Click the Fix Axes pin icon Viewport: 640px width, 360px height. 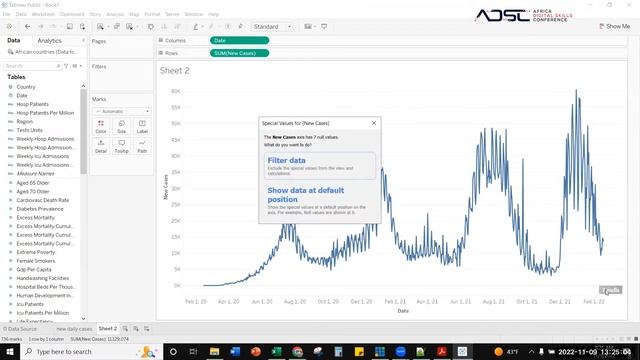click(x=240, y=27)
